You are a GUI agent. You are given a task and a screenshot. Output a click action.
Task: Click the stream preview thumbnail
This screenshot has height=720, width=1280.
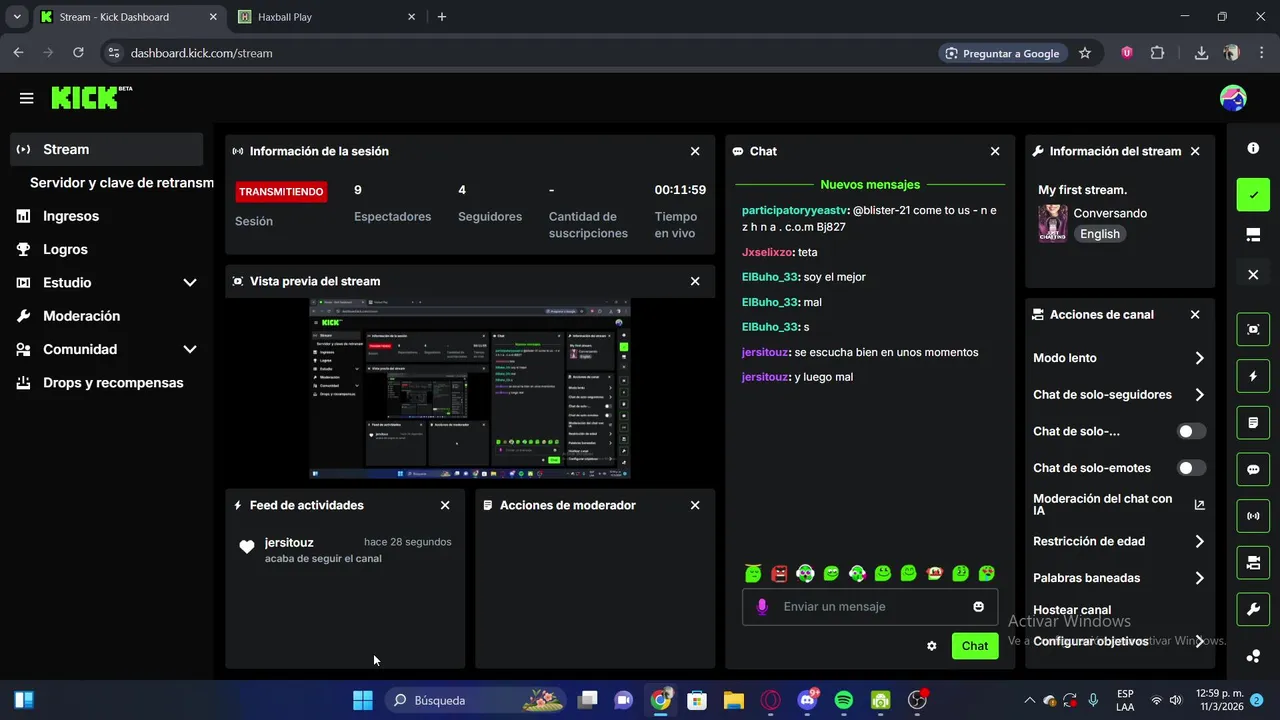pos(470,389)
